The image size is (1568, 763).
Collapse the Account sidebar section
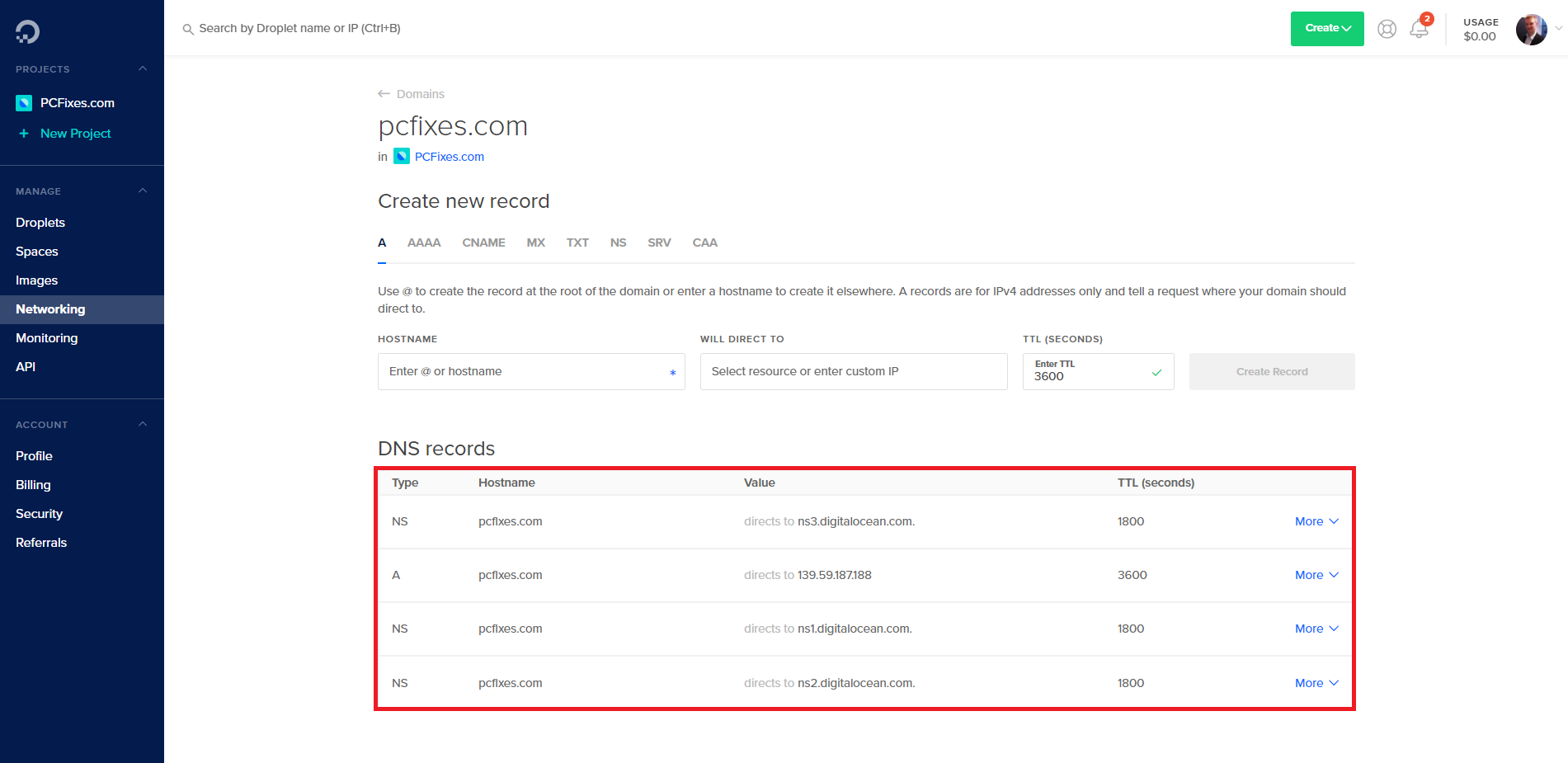tap(143, 425)
